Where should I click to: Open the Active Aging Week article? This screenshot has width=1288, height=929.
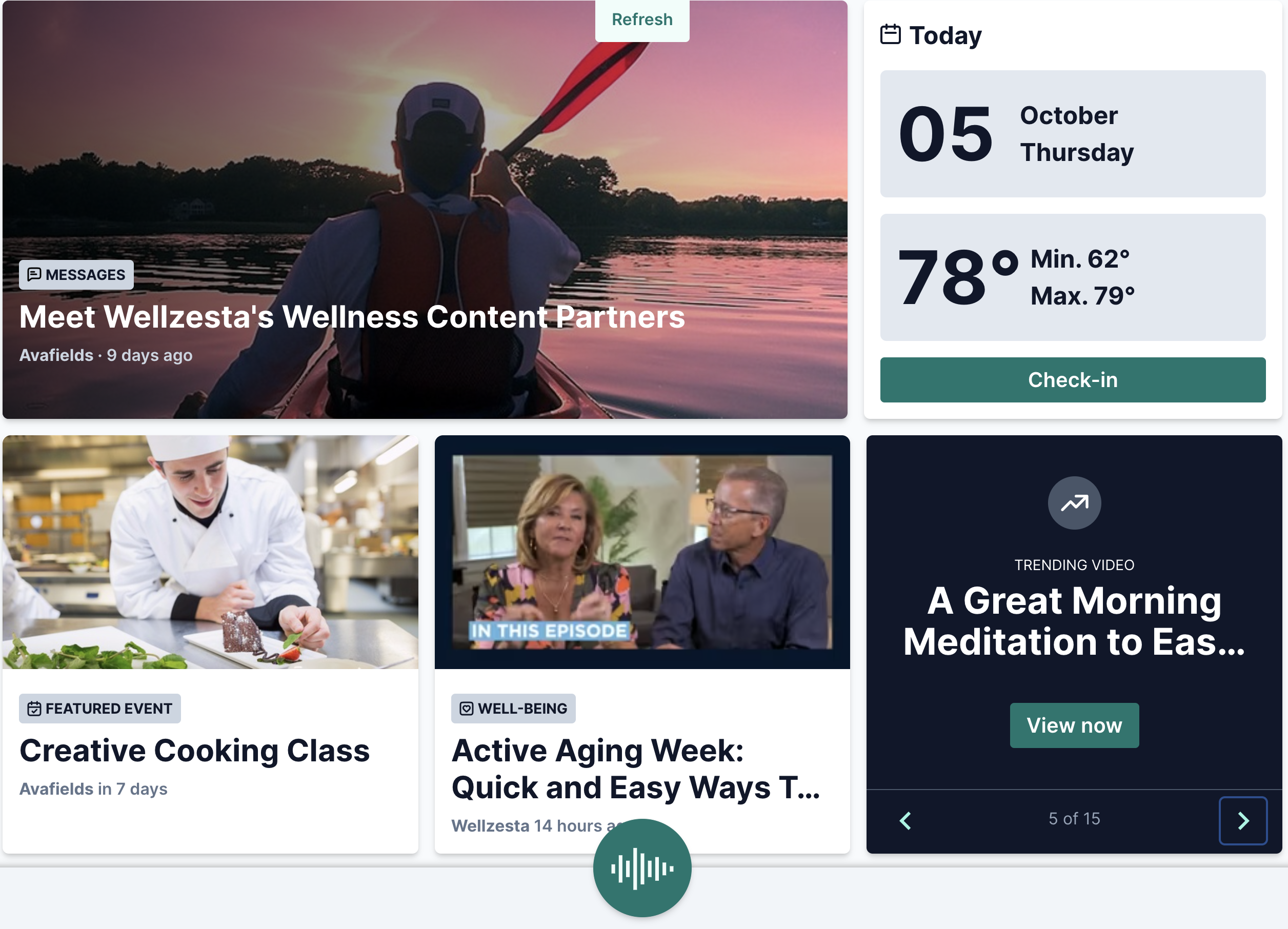[636, 769]
